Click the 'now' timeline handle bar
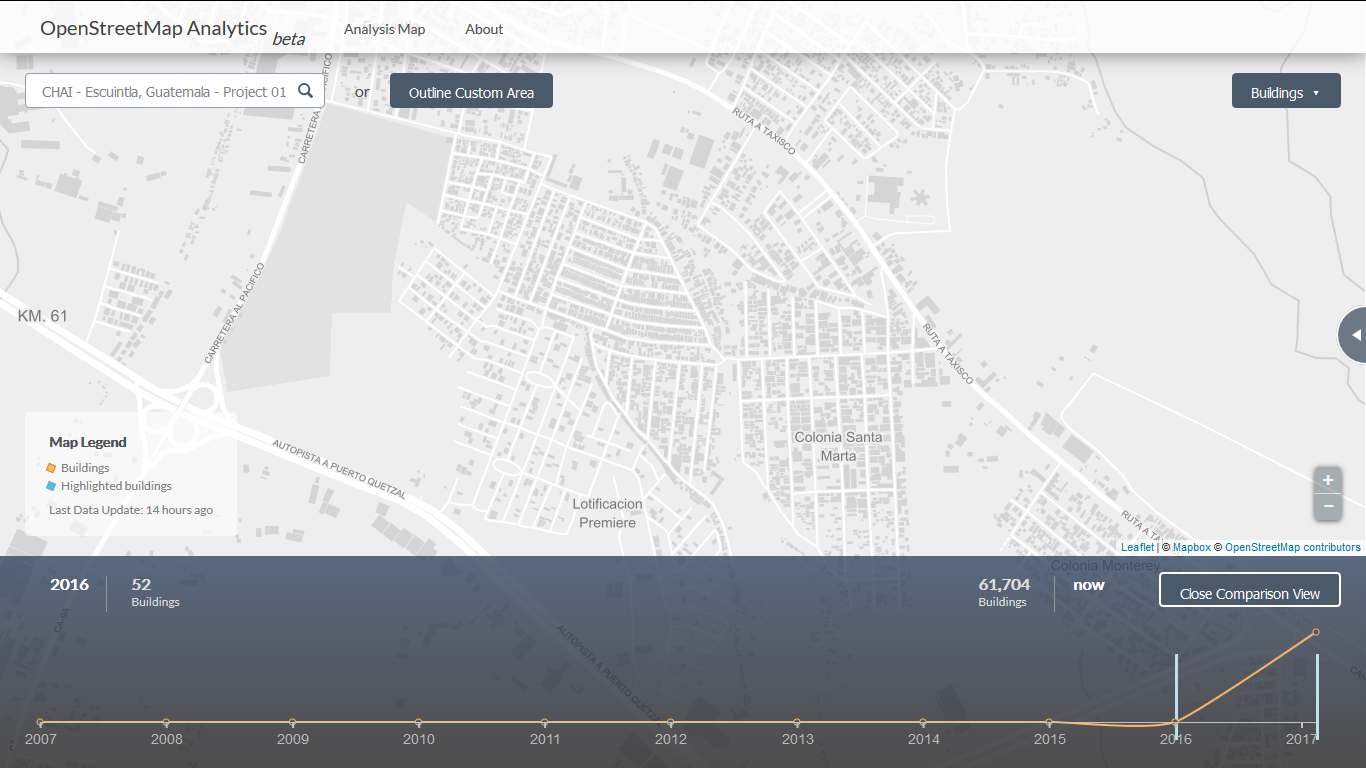1366x768 pixels. point(1318,695)
